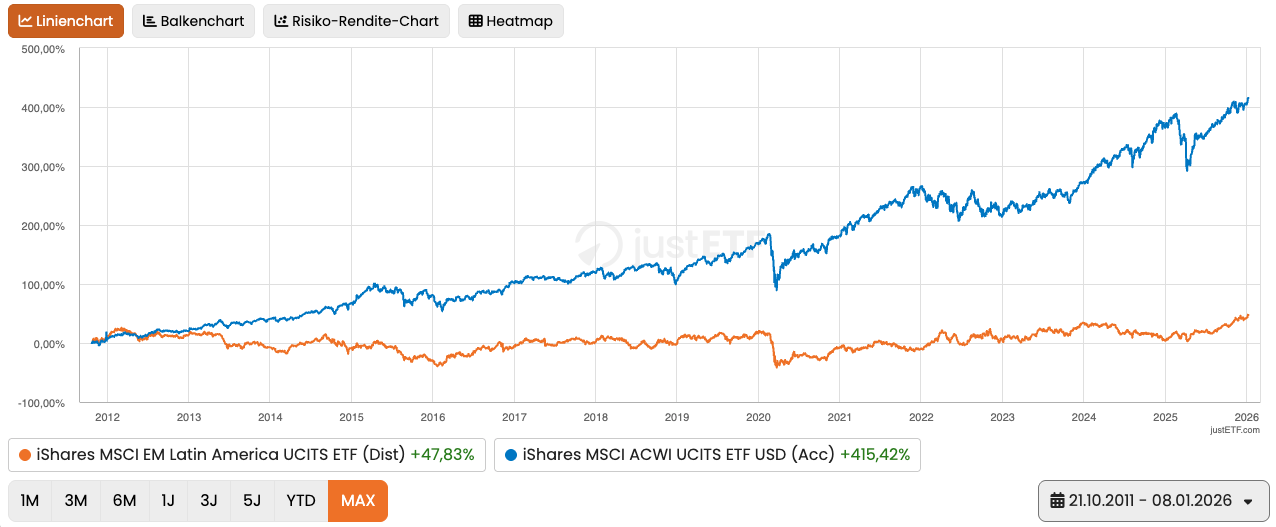Choose the 6M time period

[124, 500]
